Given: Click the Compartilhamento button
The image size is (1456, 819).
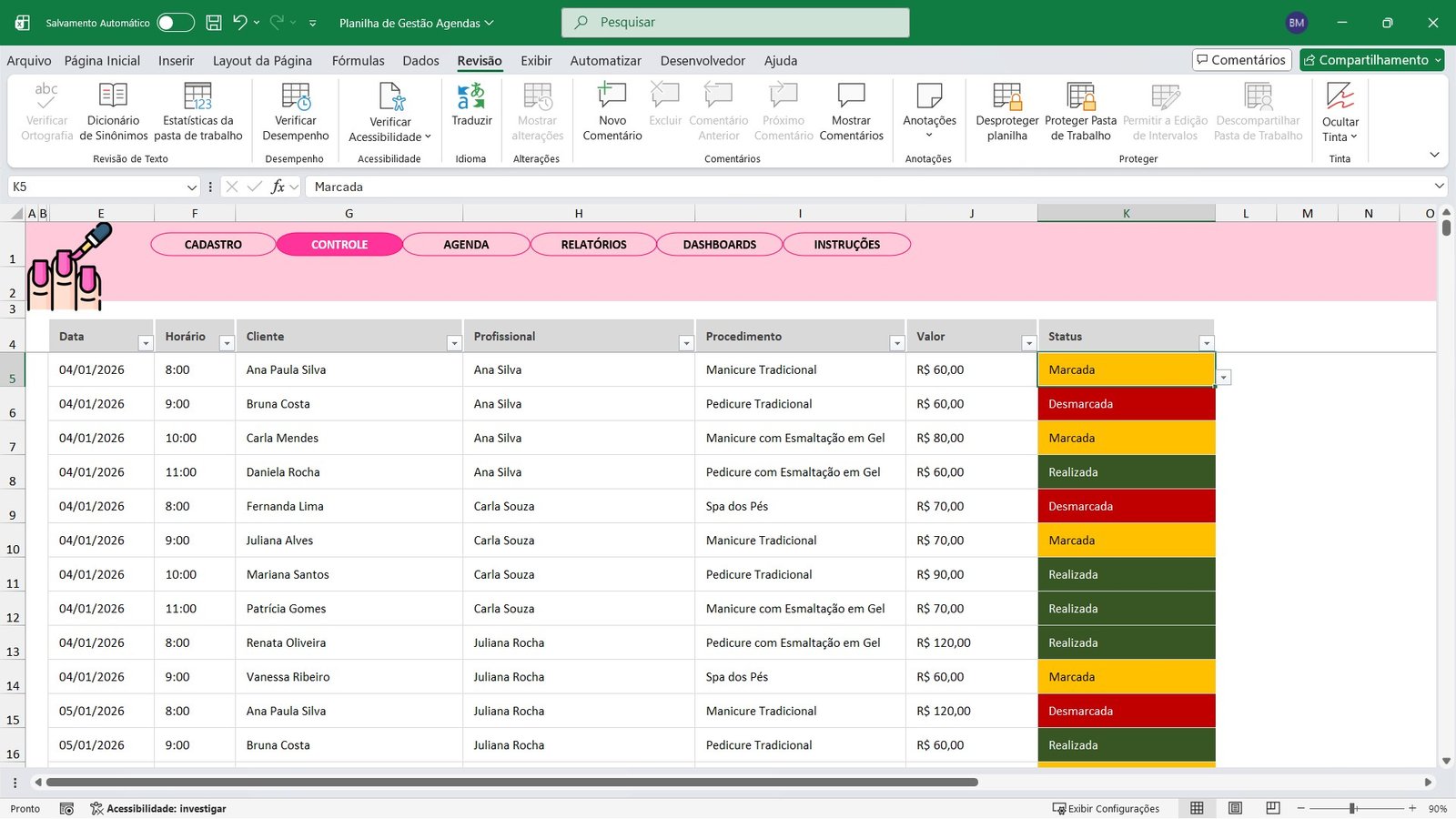Looking at the screenshot, I should [1371, 59].
